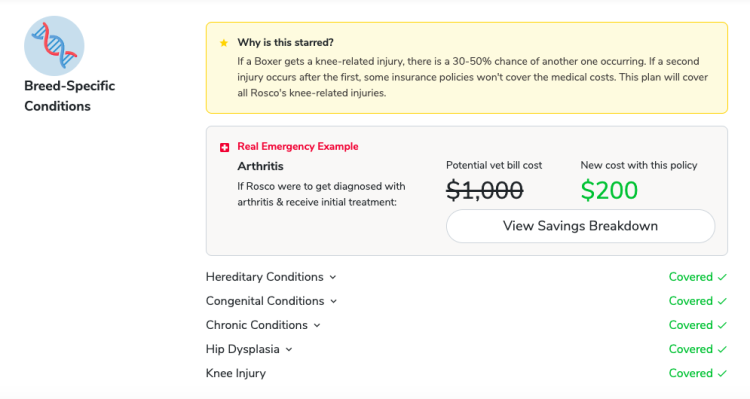Open View Savings Breakdown
The image size is (750, 399).
tap(580, 226)
